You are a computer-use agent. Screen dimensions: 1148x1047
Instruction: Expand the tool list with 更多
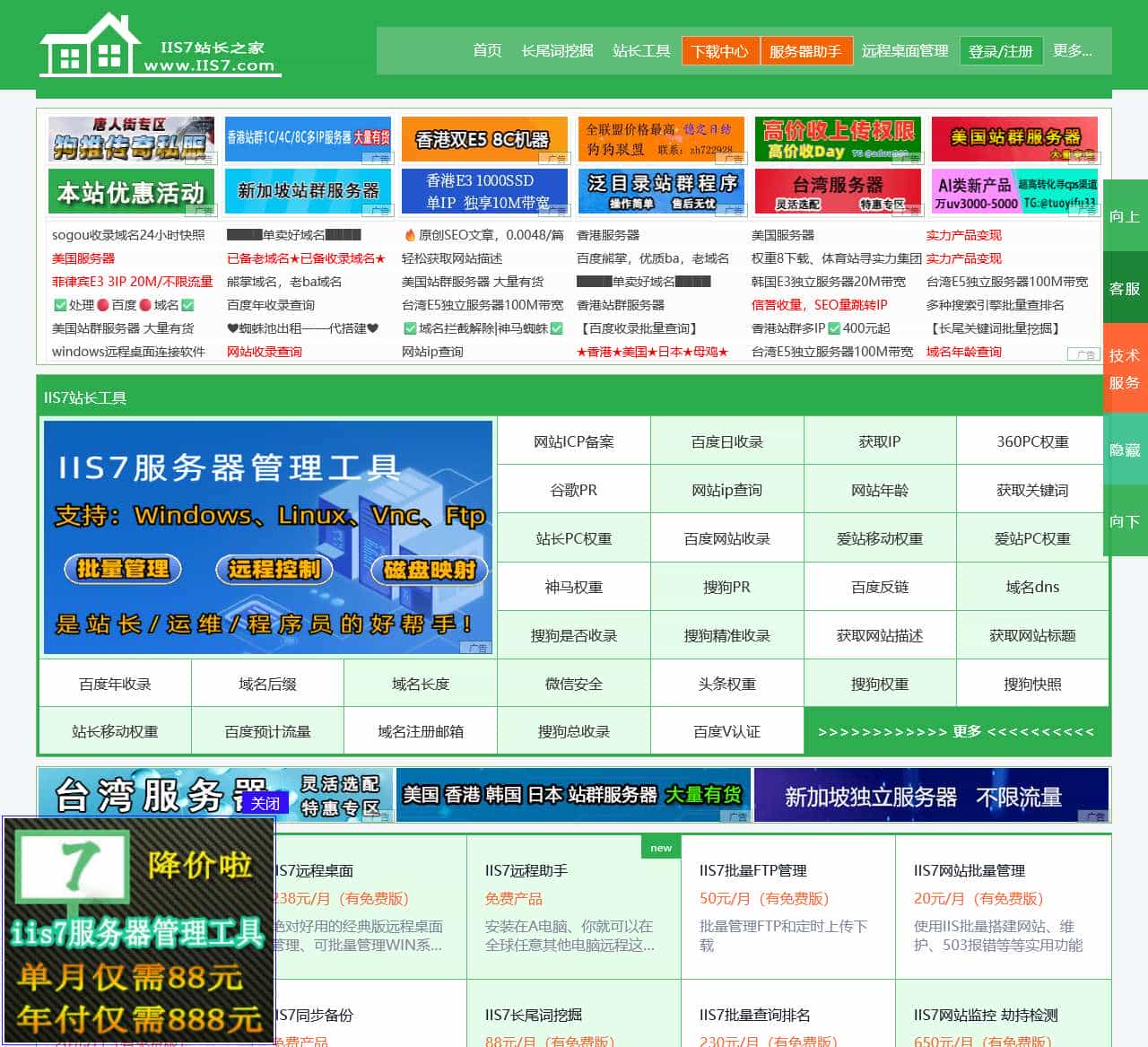(956, 731)
